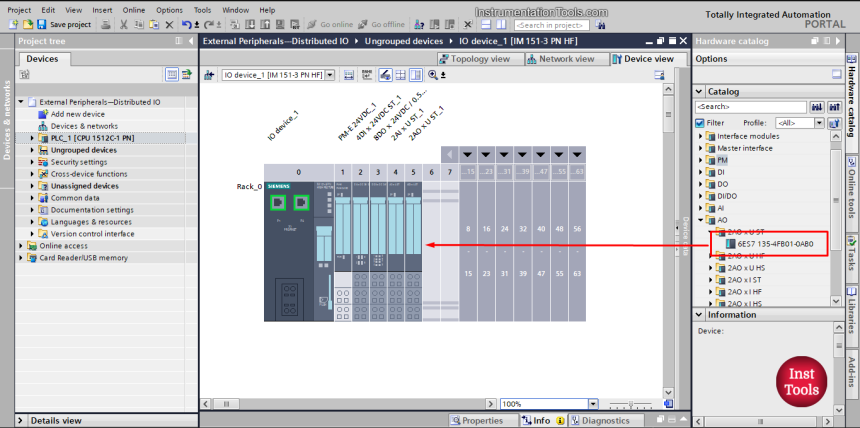Click the Undo arrow icon
Image resolution: width=860 pixels, height=428 pixels.
point(188,24)
